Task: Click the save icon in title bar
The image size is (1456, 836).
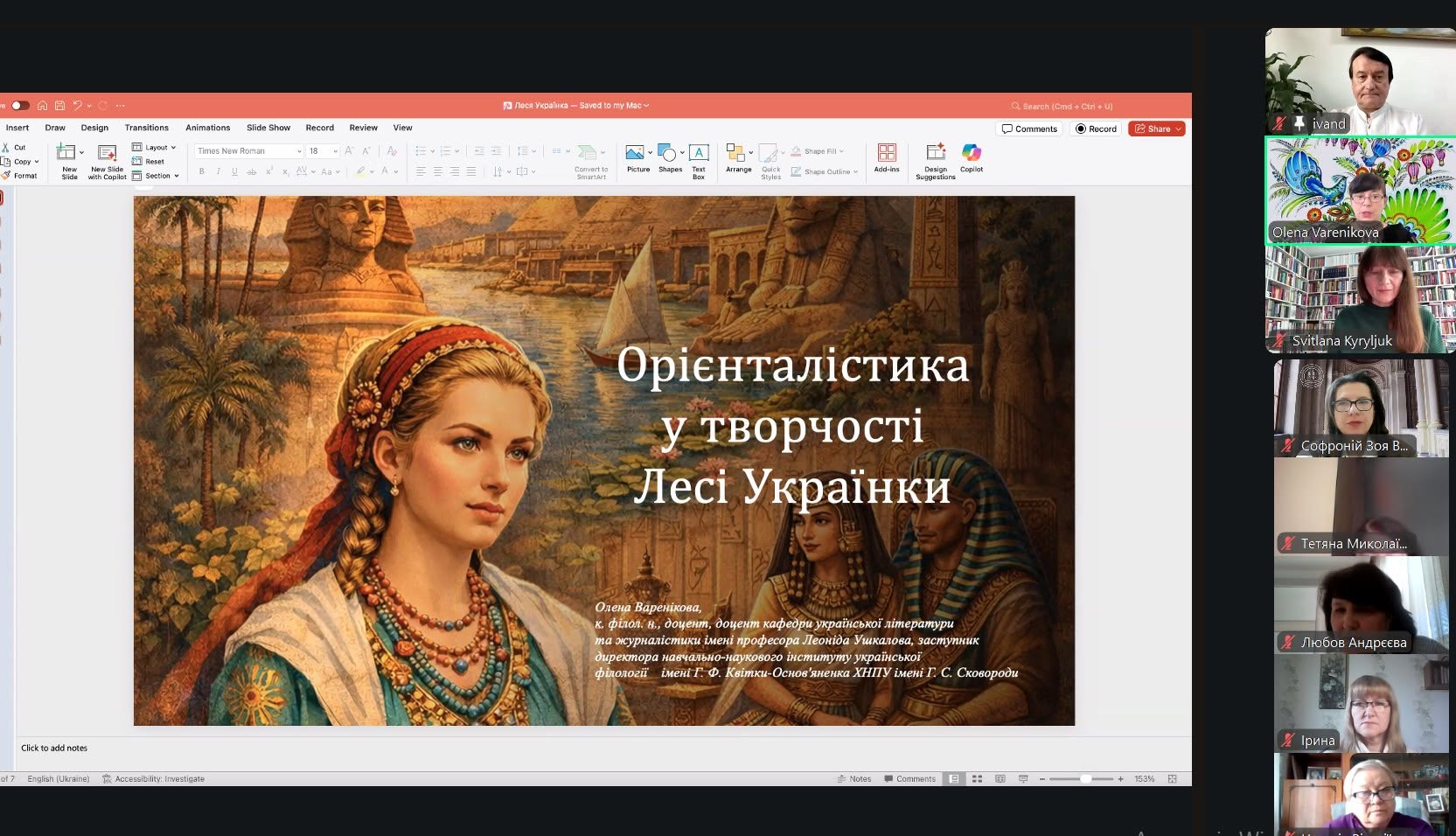Action: tap(59, 106)
